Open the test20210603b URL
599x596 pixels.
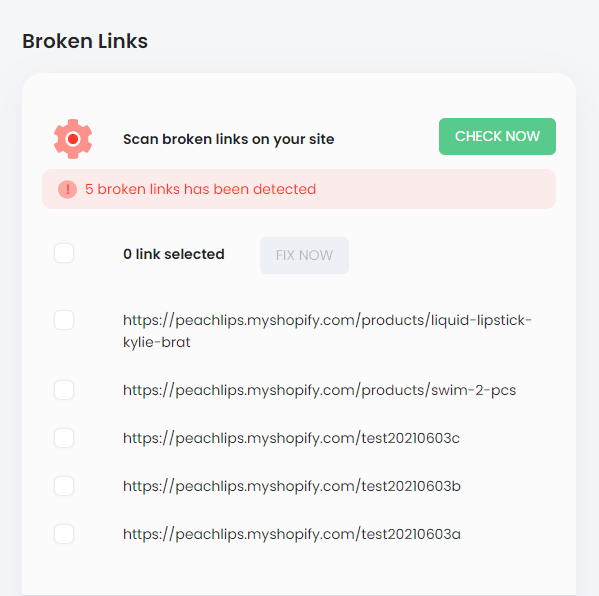click(x=291, y=486)
